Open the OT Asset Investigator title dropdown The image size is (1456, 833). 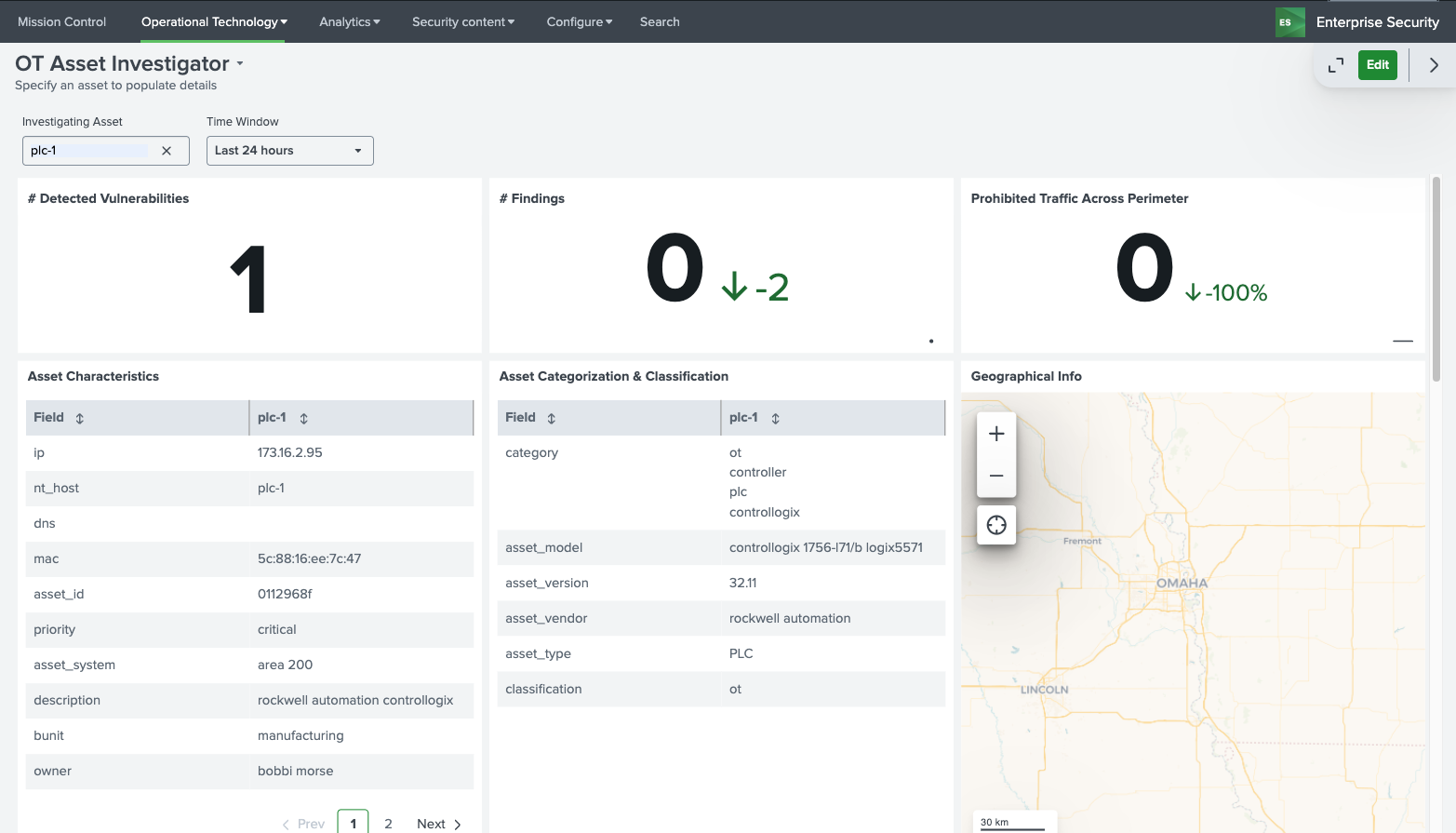click(239, 63)
